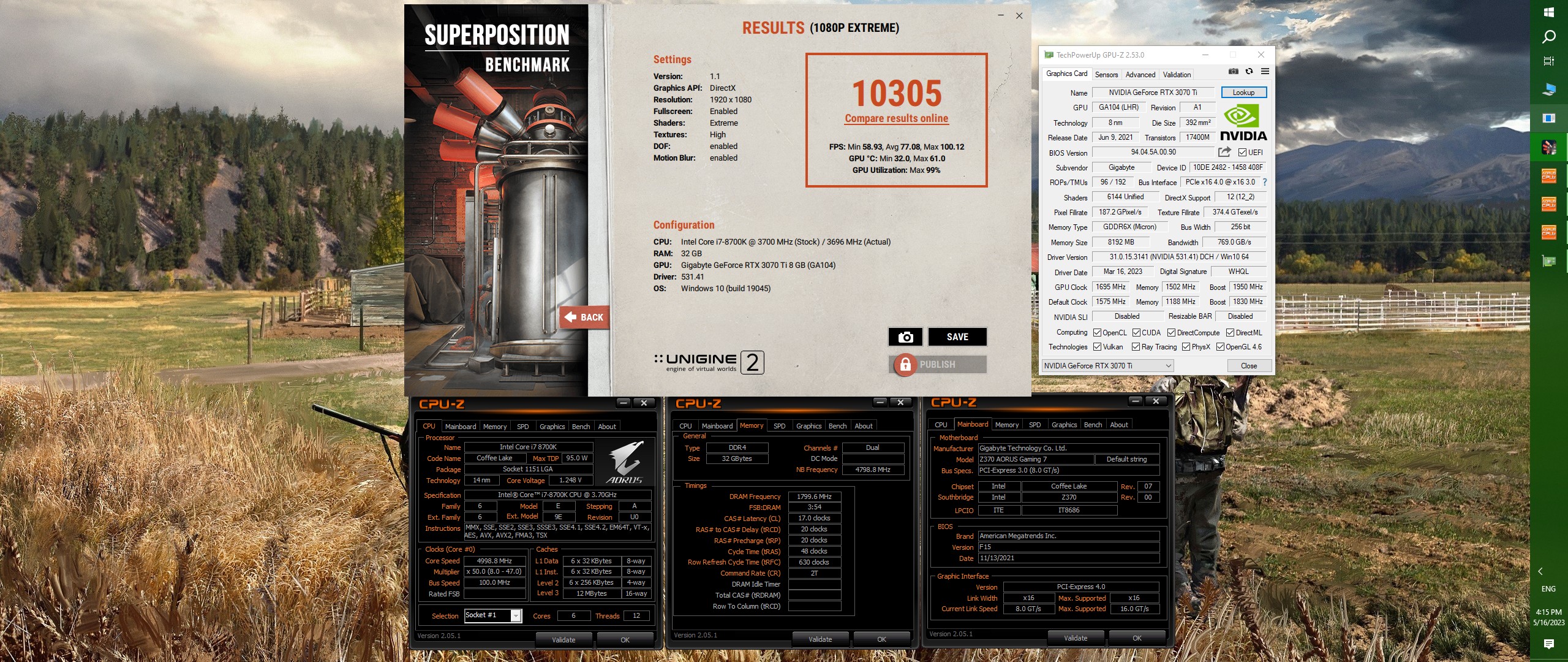Image resolution: width=1568 pixels, height=662 pixels.
Task: Click the Driver Version field in GPU-Z
Action: [1179, 257]
